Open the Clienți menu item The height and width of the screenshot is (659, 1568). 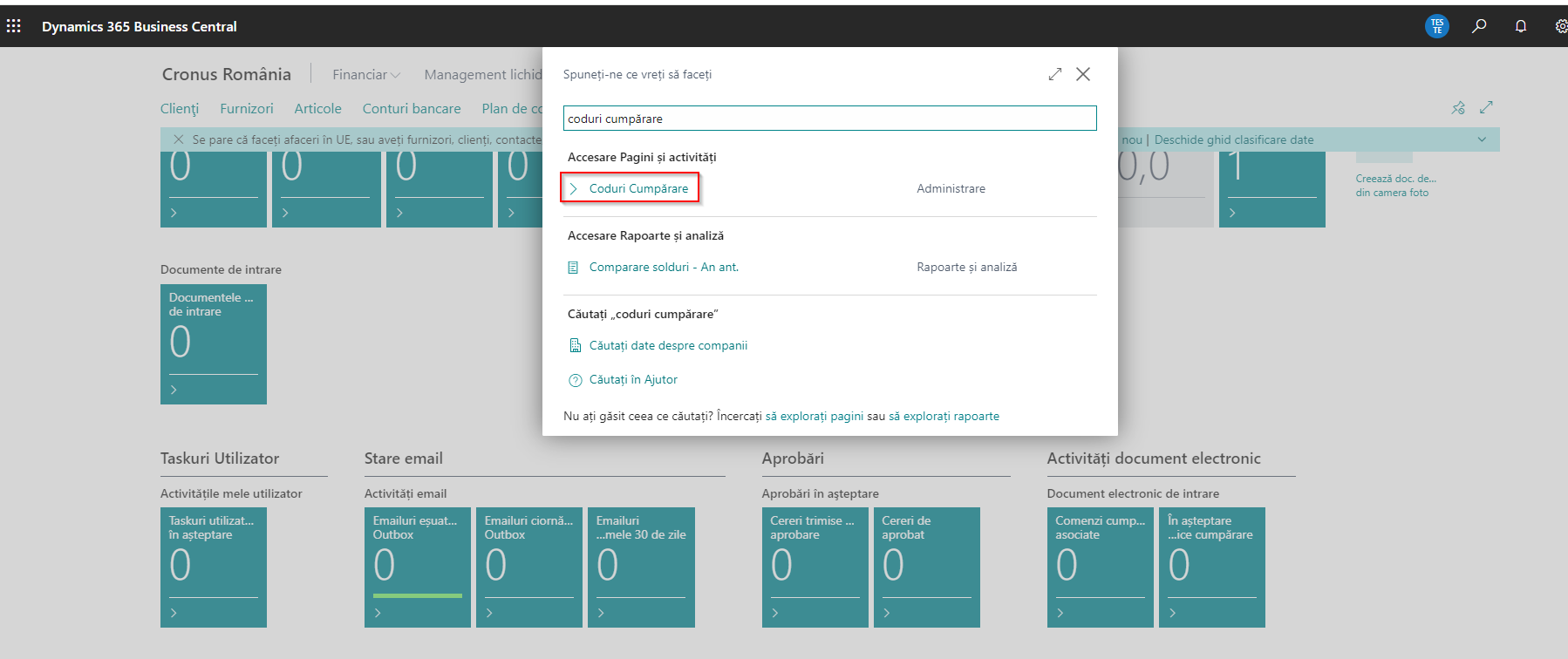[x=180, y=109]
